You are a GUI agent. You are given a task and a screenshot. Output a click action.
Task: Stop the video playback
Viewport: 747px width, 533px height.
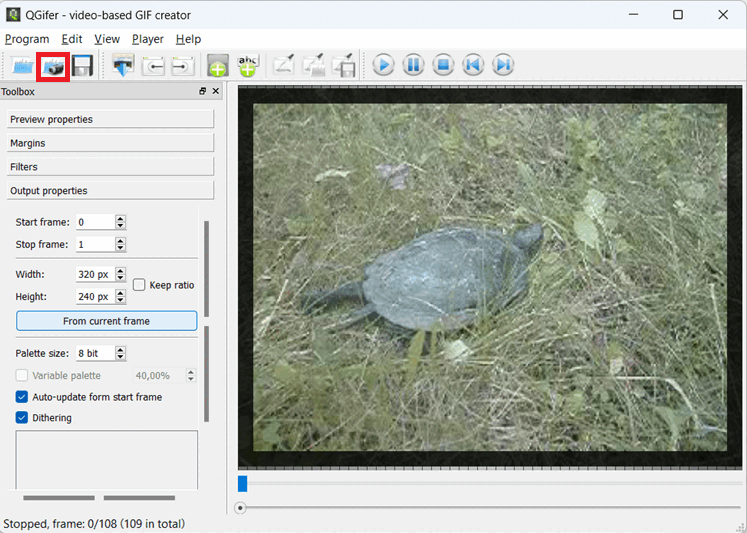pyautogui.click(x=443, y=65)
